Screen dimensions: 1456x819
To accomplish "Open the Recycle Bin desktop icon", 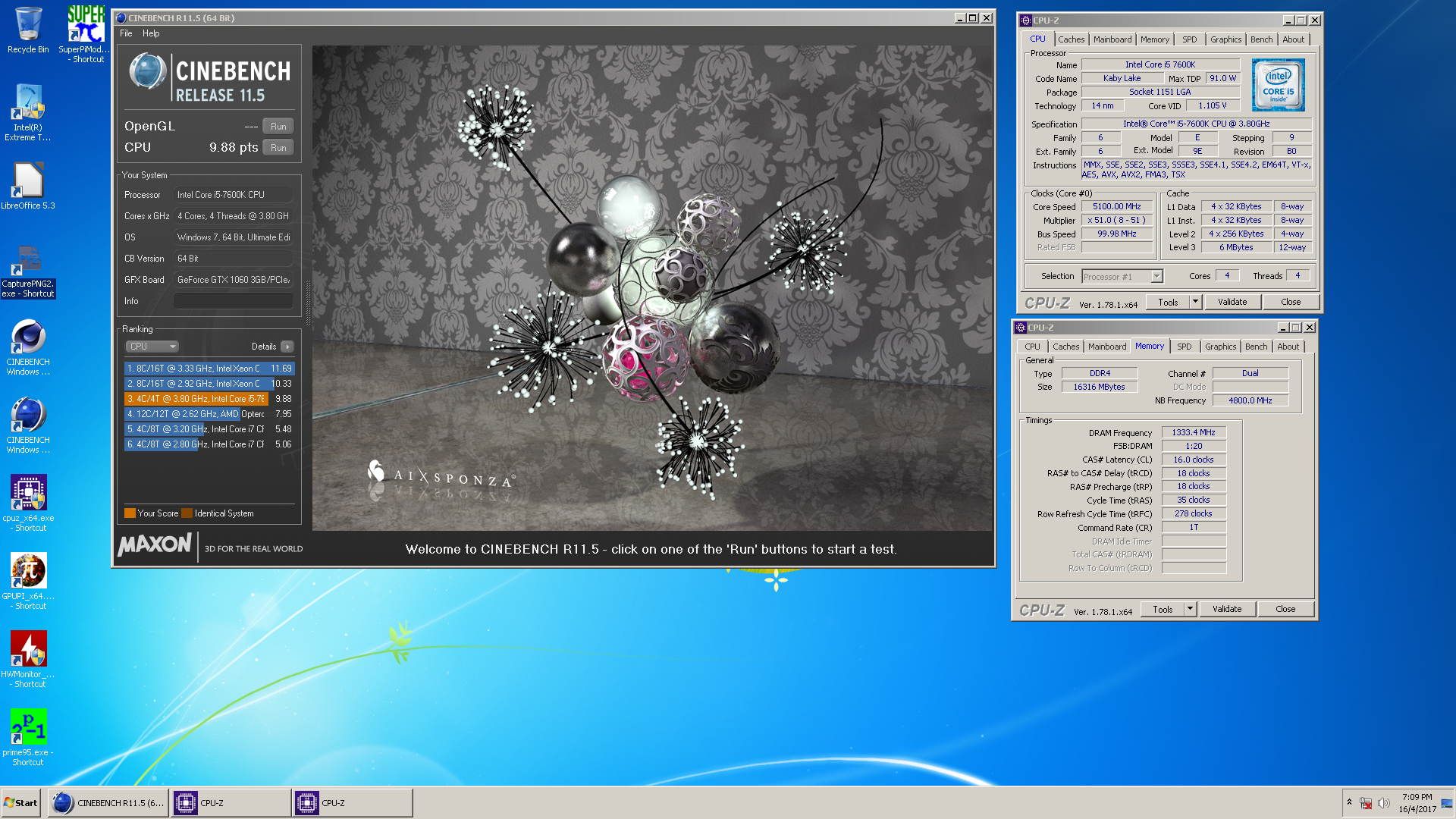I will coord(28,30).
